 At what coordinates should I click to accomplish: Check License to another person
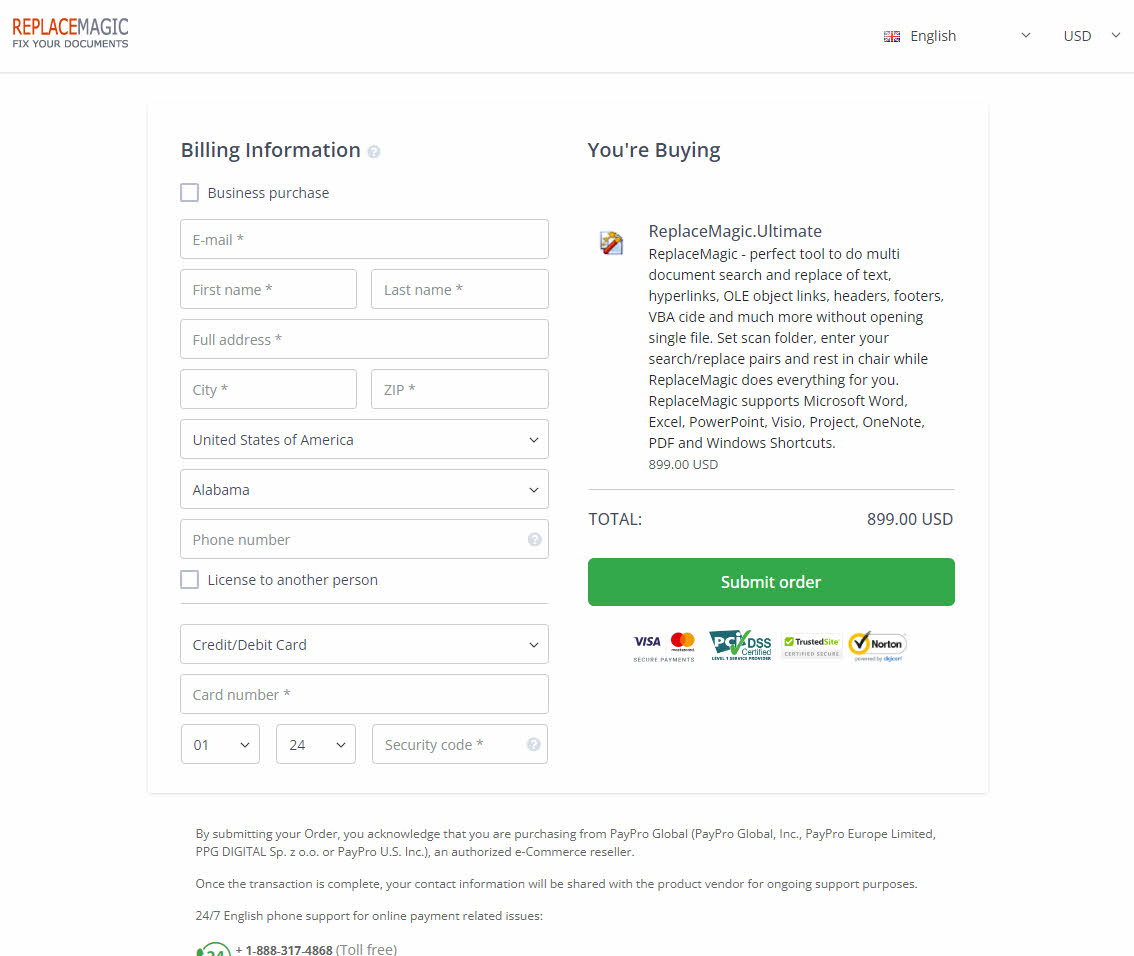point(189,580)
